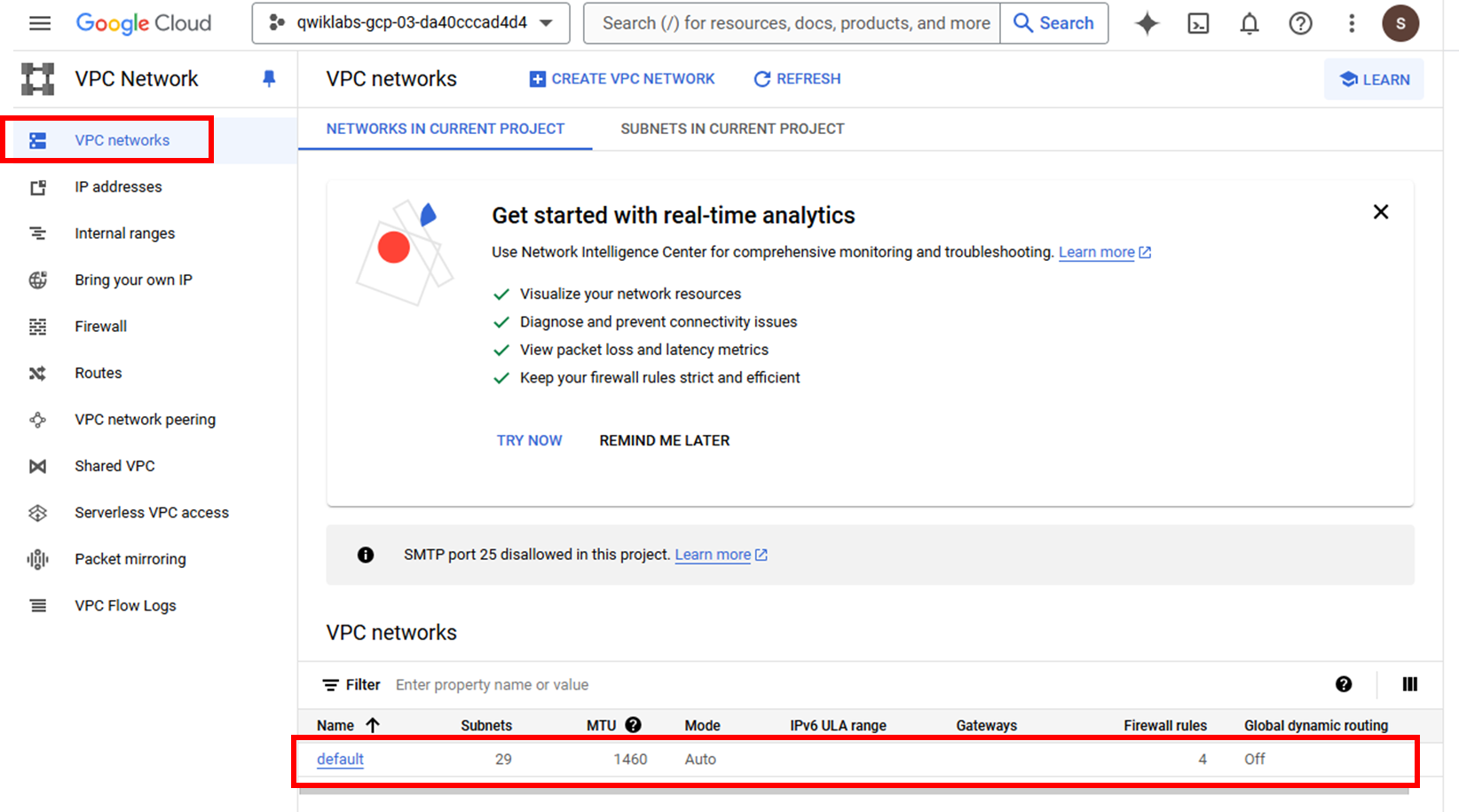Open Gemini AI assistant sparkle icon
Viewport: 1459px width, 812px height.
pyautogui.click(x=1147, y=23)
